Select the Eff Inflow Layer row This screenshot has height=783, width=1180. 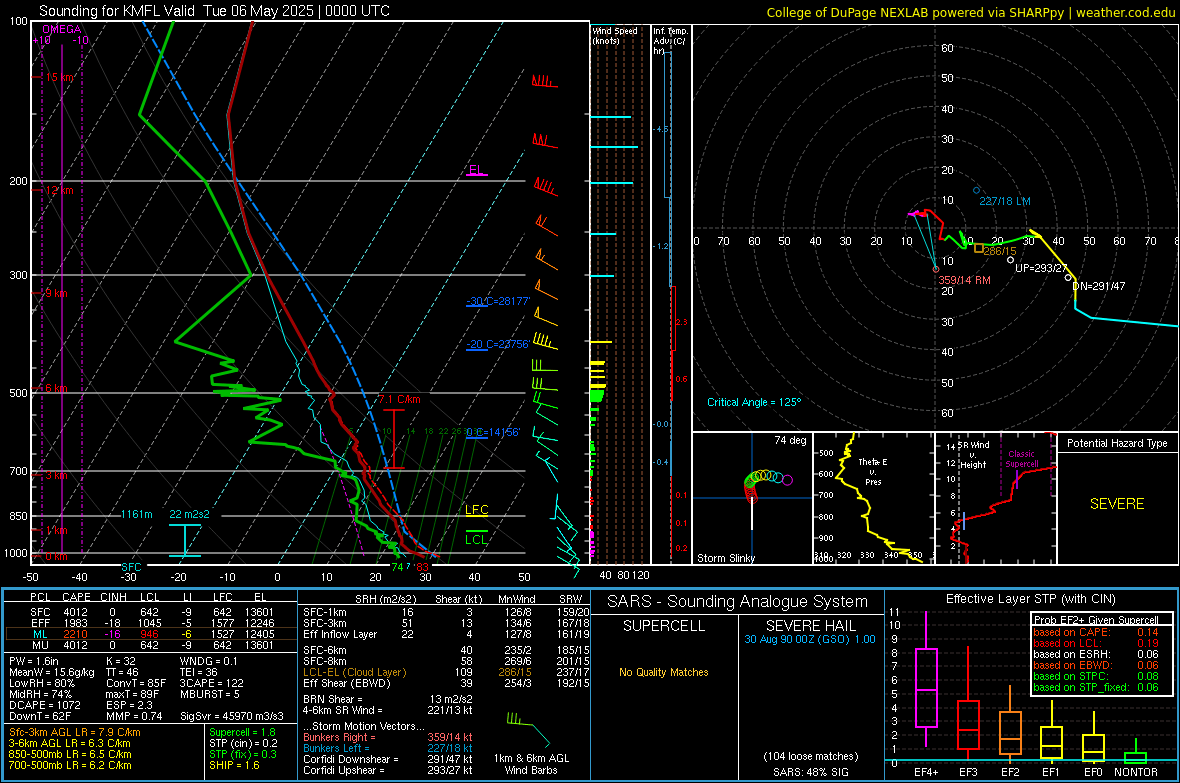[446, 634]
